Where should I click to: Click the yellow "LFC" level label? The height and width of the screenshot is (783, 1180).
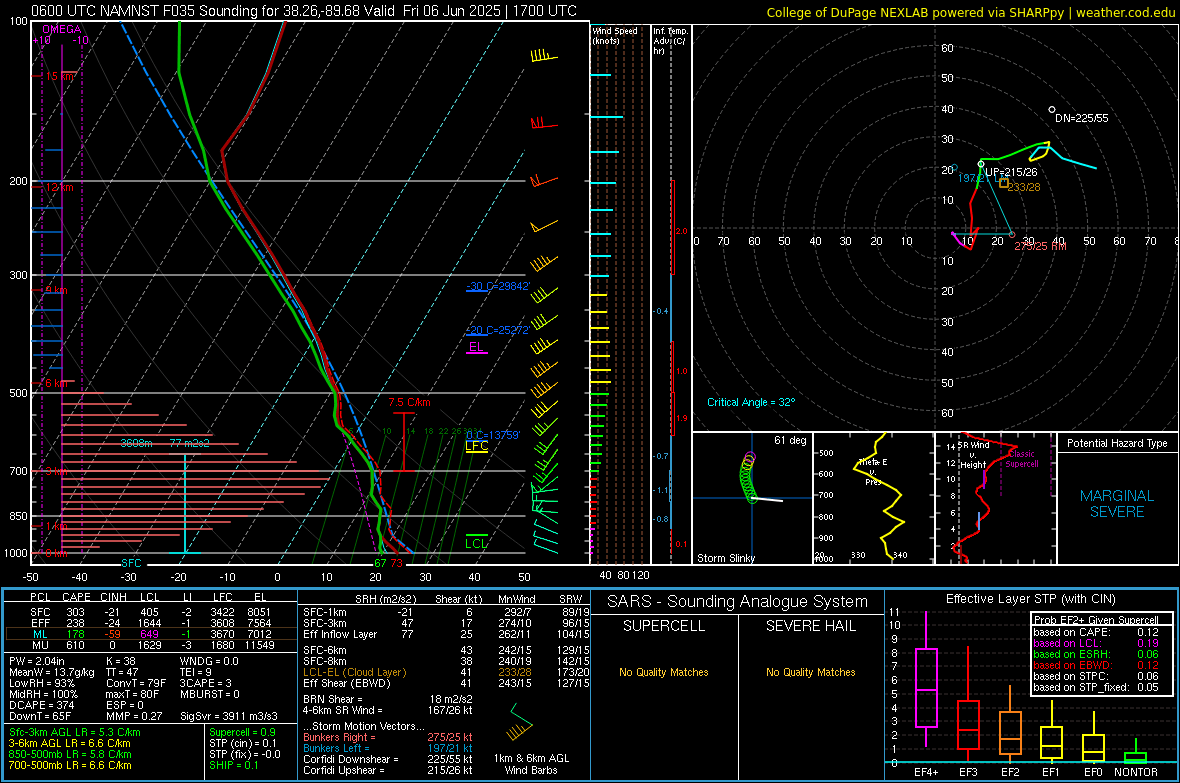(476, 446)
